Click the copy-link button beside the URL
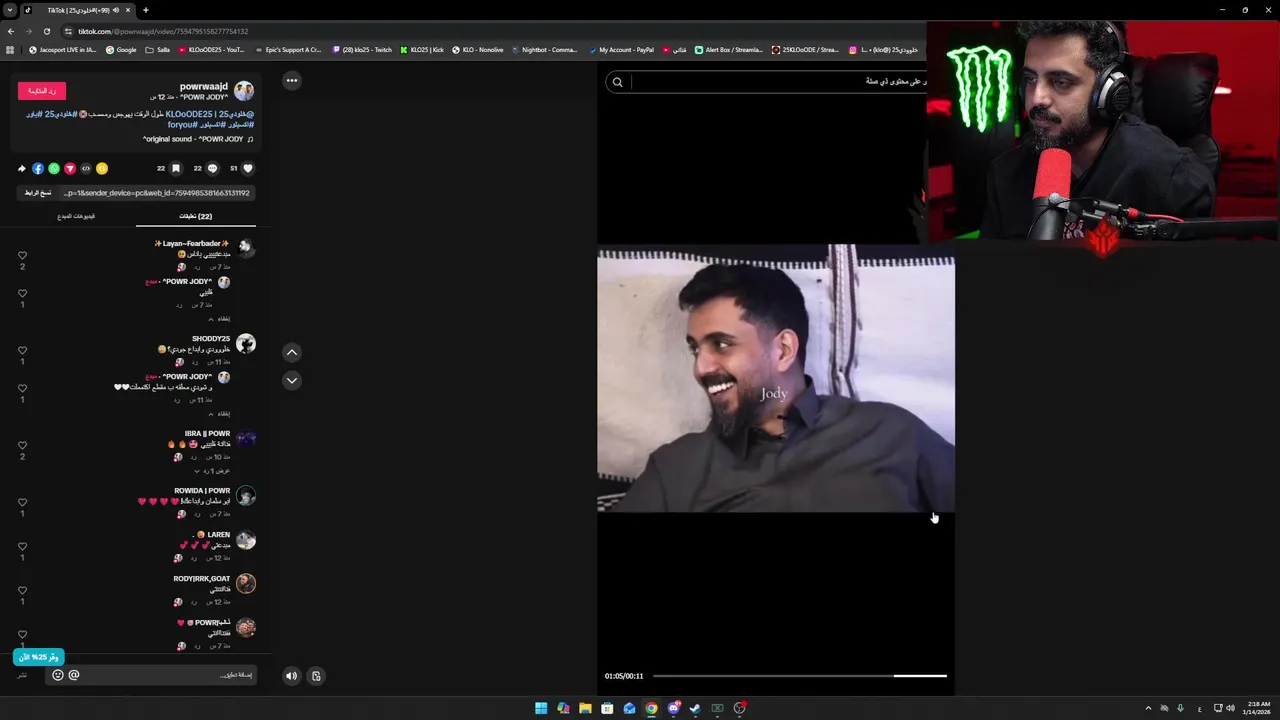This screenshot has height=720, width=1280. point(38,193)
